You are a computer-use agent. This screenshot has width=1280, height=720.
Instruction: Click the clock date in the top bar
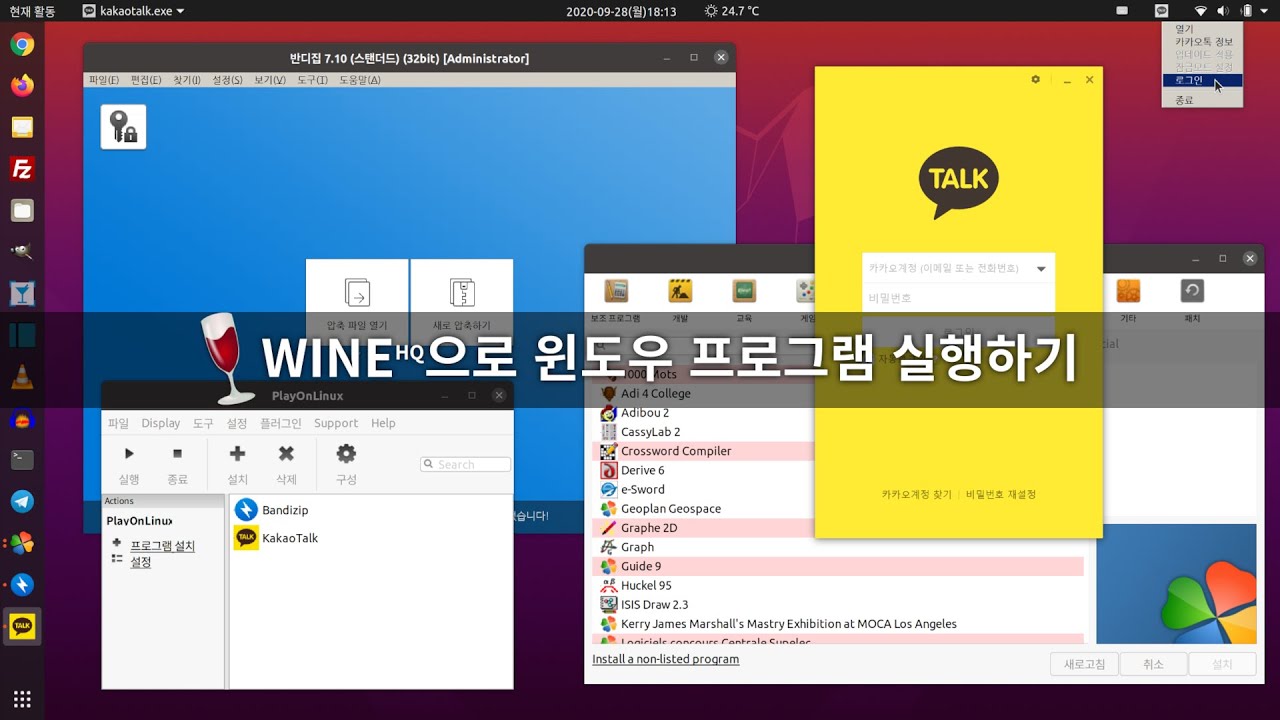[621, 11]
